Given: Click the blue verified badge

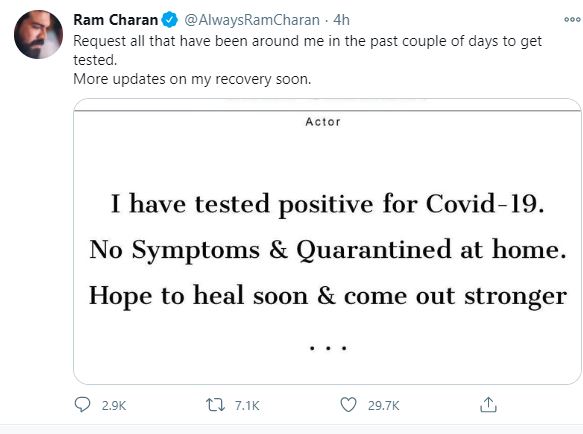Looking at the screenshot, I should click(x=170, y=19).
